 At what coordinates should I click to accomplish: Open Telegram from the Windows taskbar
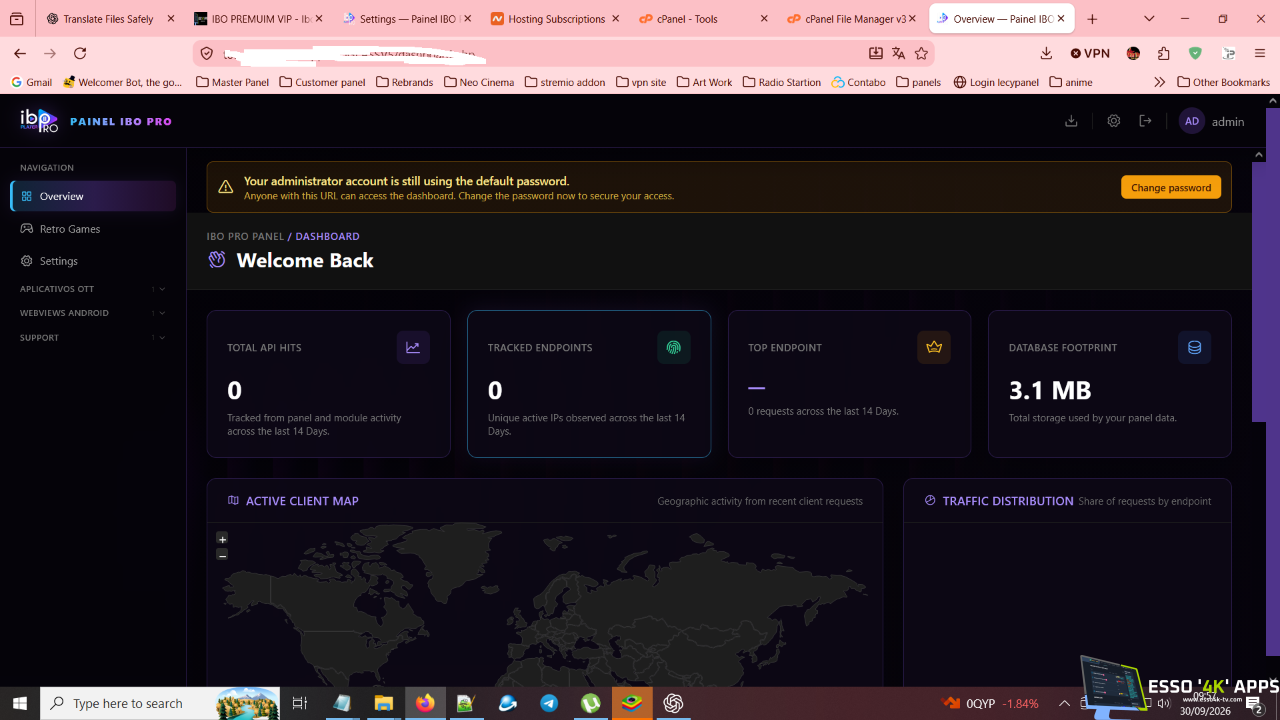pos(549,704)
